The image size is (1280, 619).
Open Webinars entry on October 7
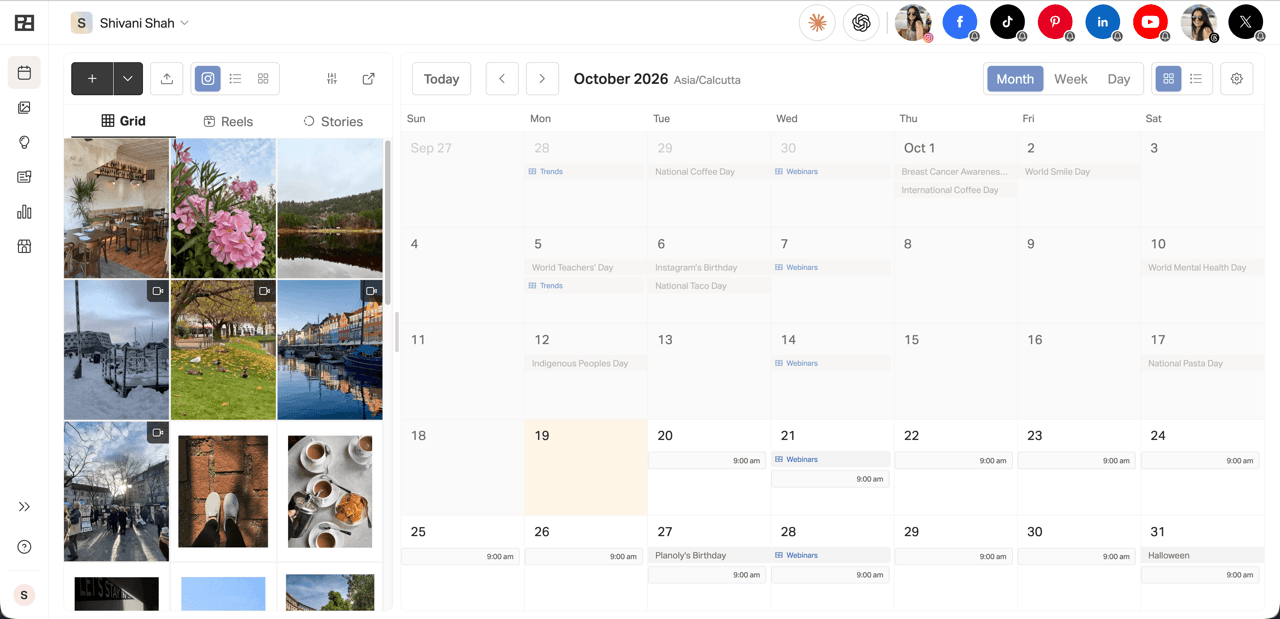831,268
